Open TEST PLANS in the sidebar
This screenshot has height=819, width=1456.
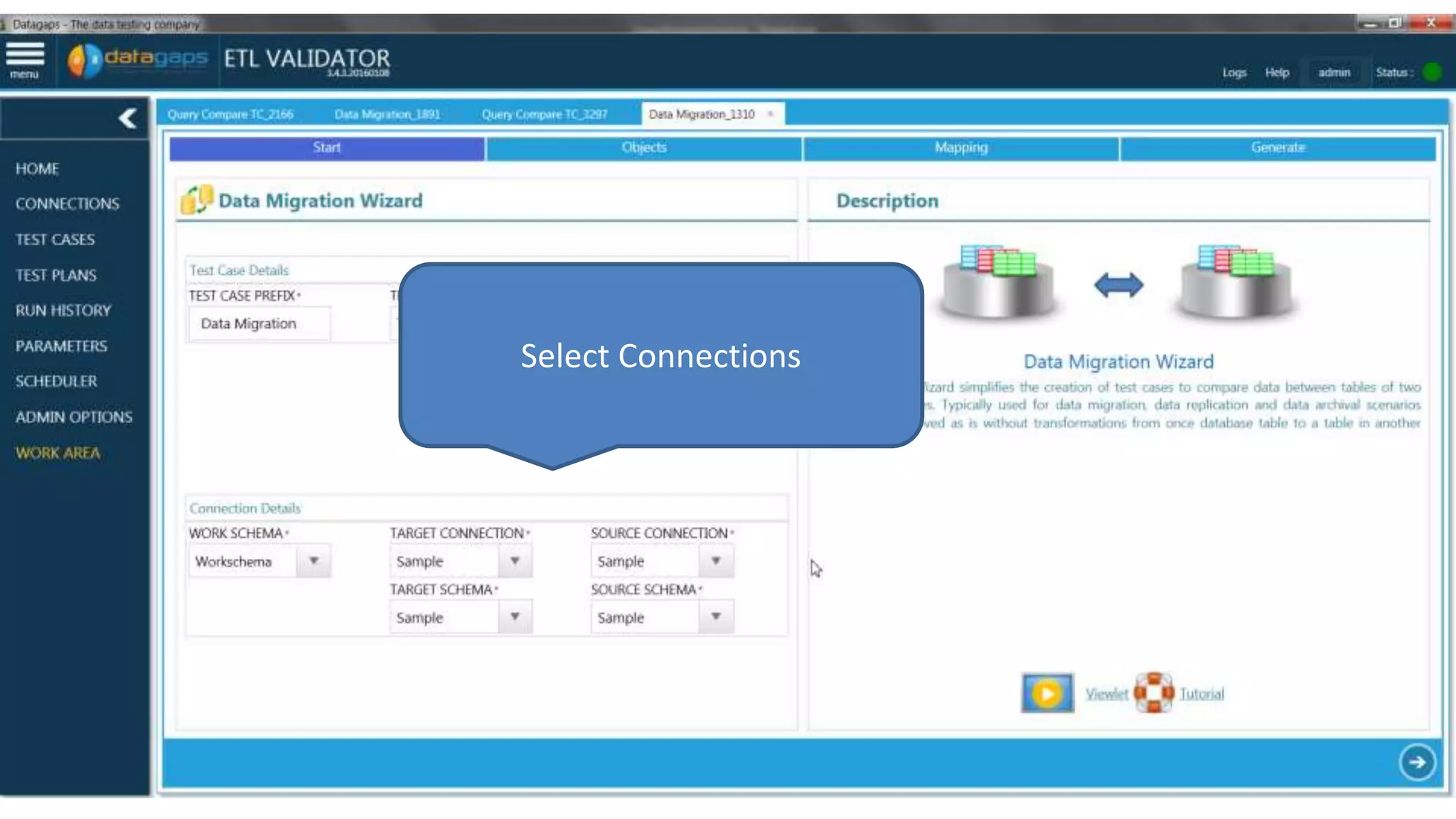pos(55,275)
